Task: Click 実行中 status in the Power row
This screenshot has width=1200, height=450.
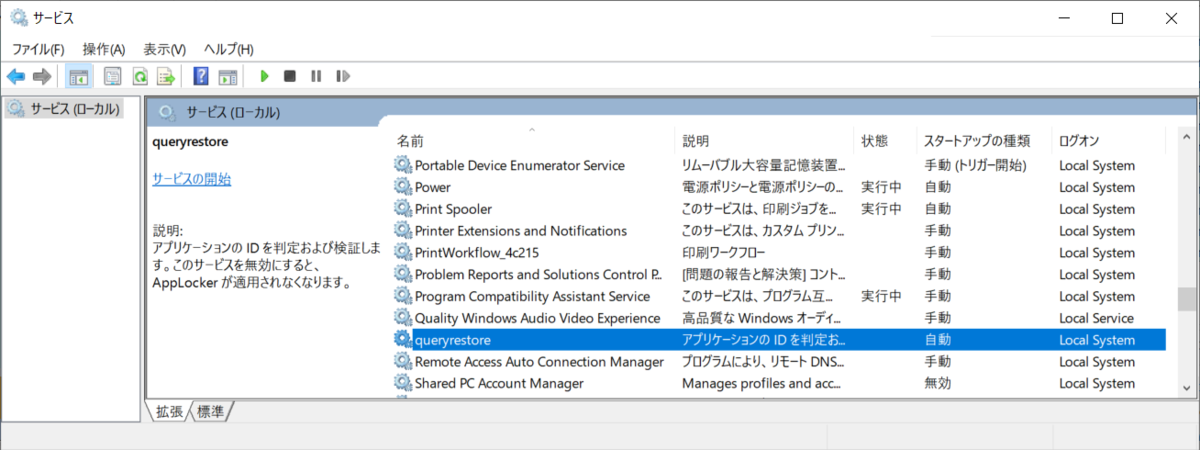Action: pos(881,187)
